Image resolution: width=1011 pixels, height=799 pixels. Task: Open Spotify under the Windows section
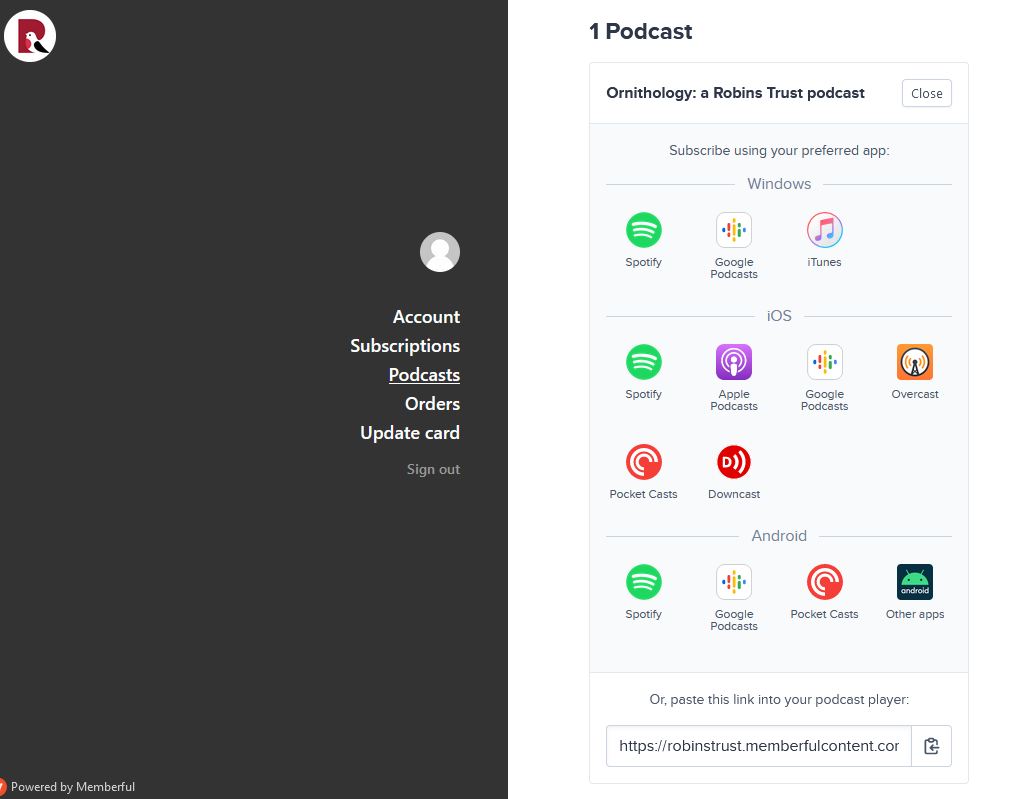click(x=643, y=230)
